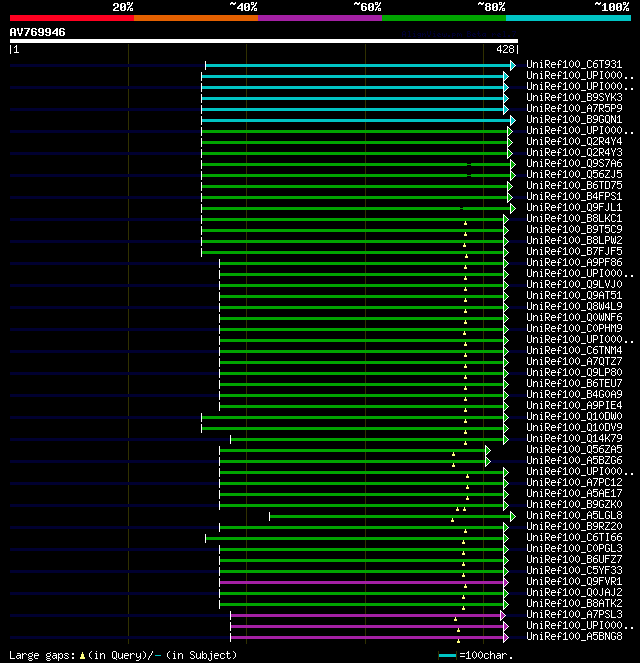The height and width of the screenshot is (663, 640).
Task: Select the UniRef100_A5BZG6 label
Action: tap(574, 460)
